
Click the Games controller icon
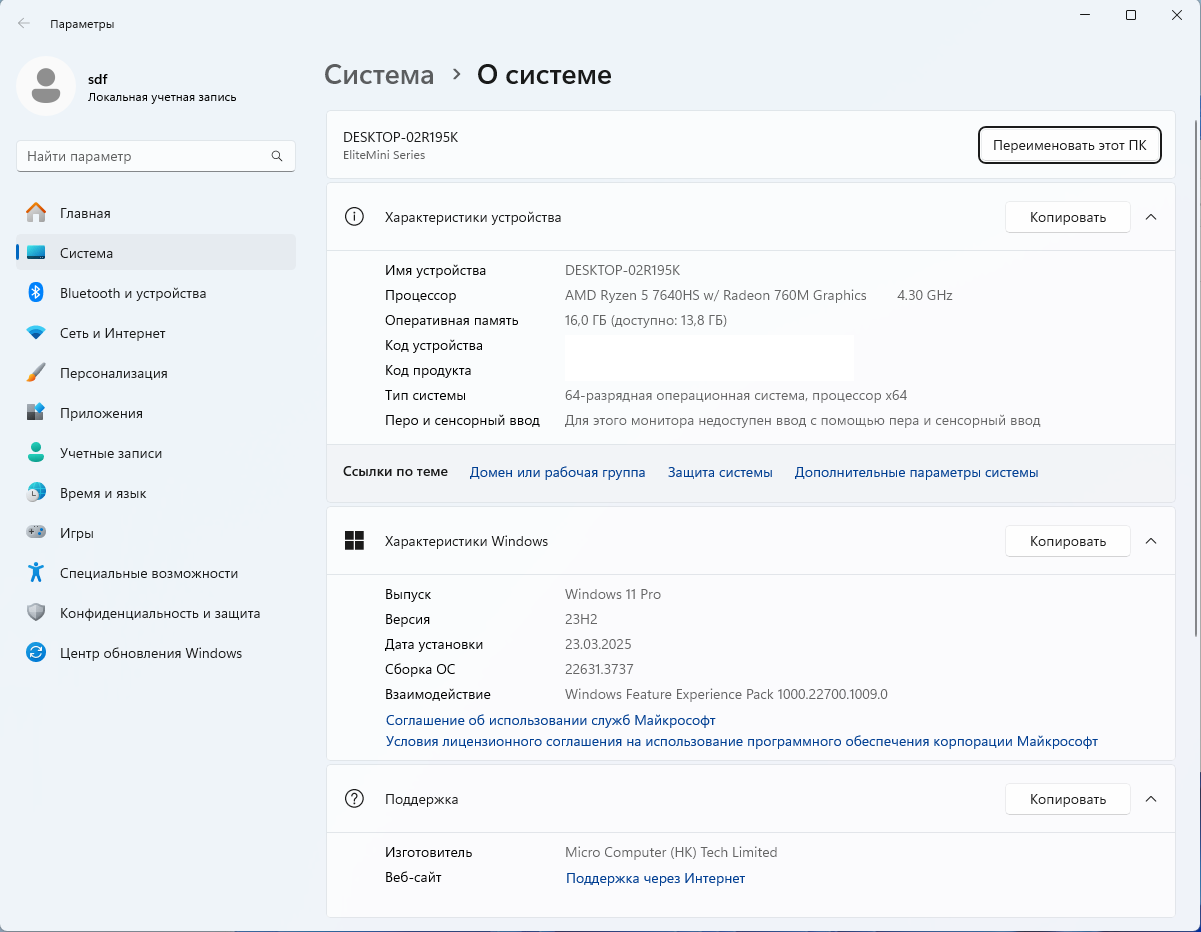[36, 533]
